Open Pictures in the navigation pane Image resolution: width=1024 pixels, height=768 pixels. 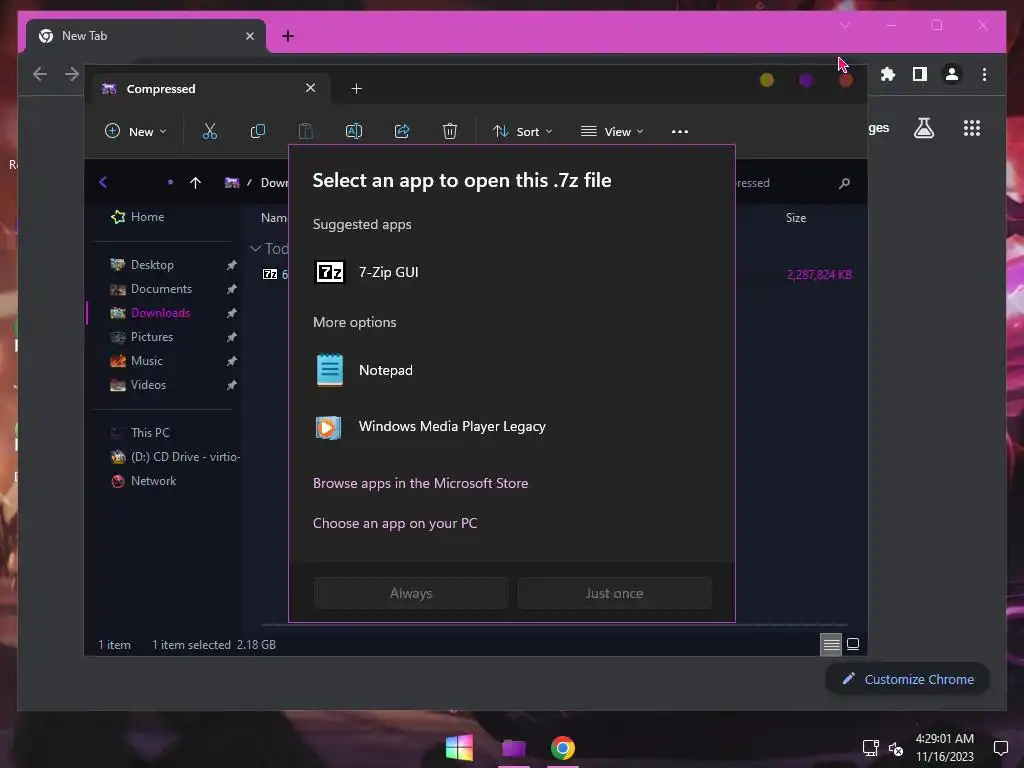[x=142, y=337]
